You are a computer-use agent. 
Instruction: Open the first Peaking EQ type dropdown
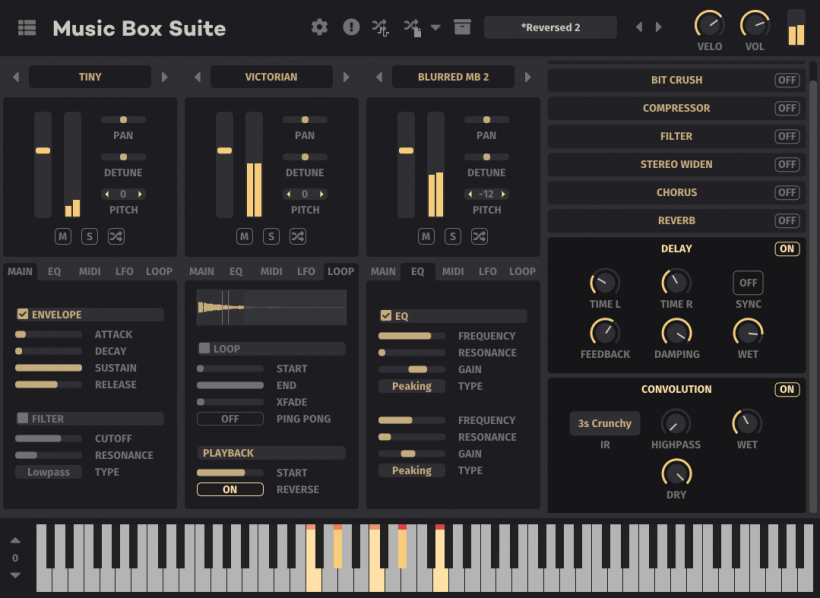[x=412, y=386]
